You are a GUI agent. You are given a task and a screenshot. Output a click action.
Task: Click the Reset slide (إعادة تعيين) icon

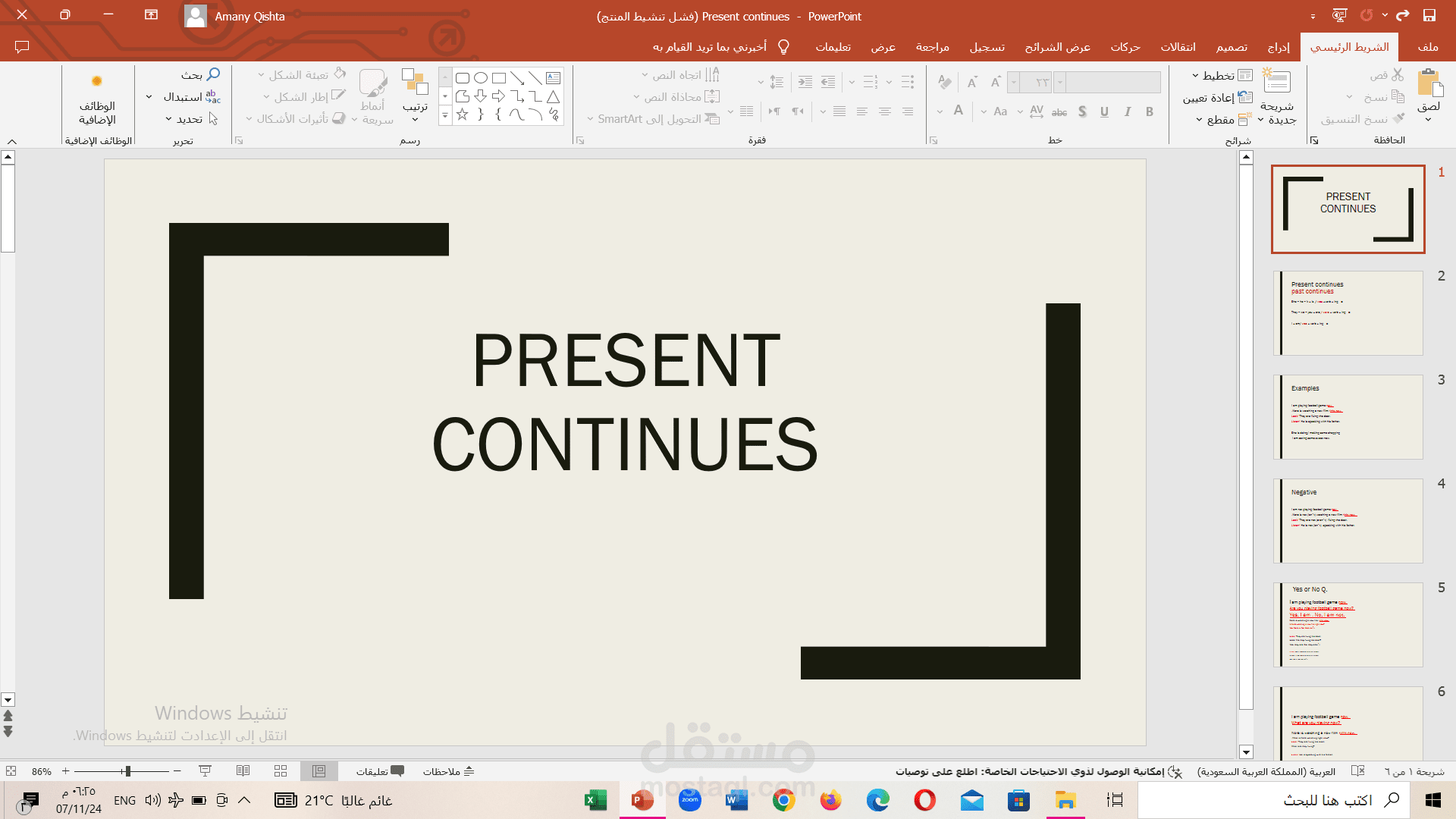[1244, 97]
